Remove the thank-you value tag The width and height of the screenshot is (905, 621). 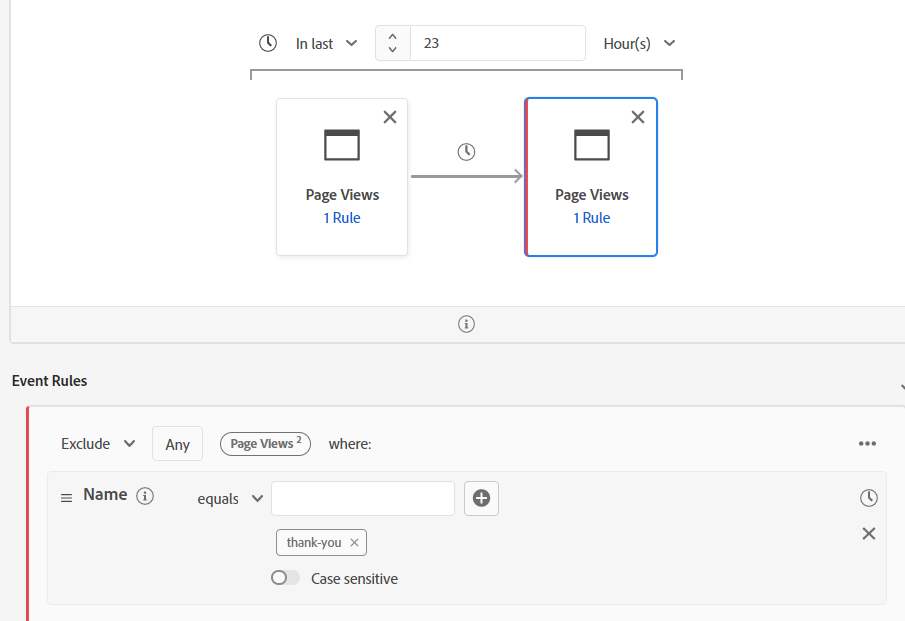[x=354, y=542]
